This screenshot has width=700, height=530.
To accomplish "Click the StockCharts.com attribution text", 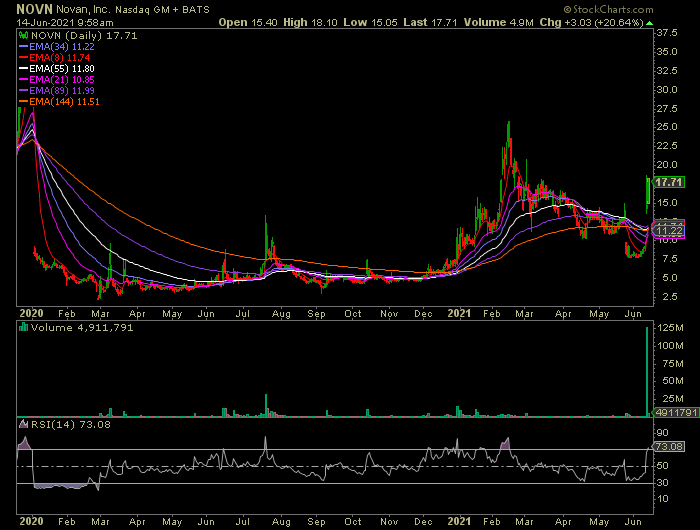I will click(608, 9).
